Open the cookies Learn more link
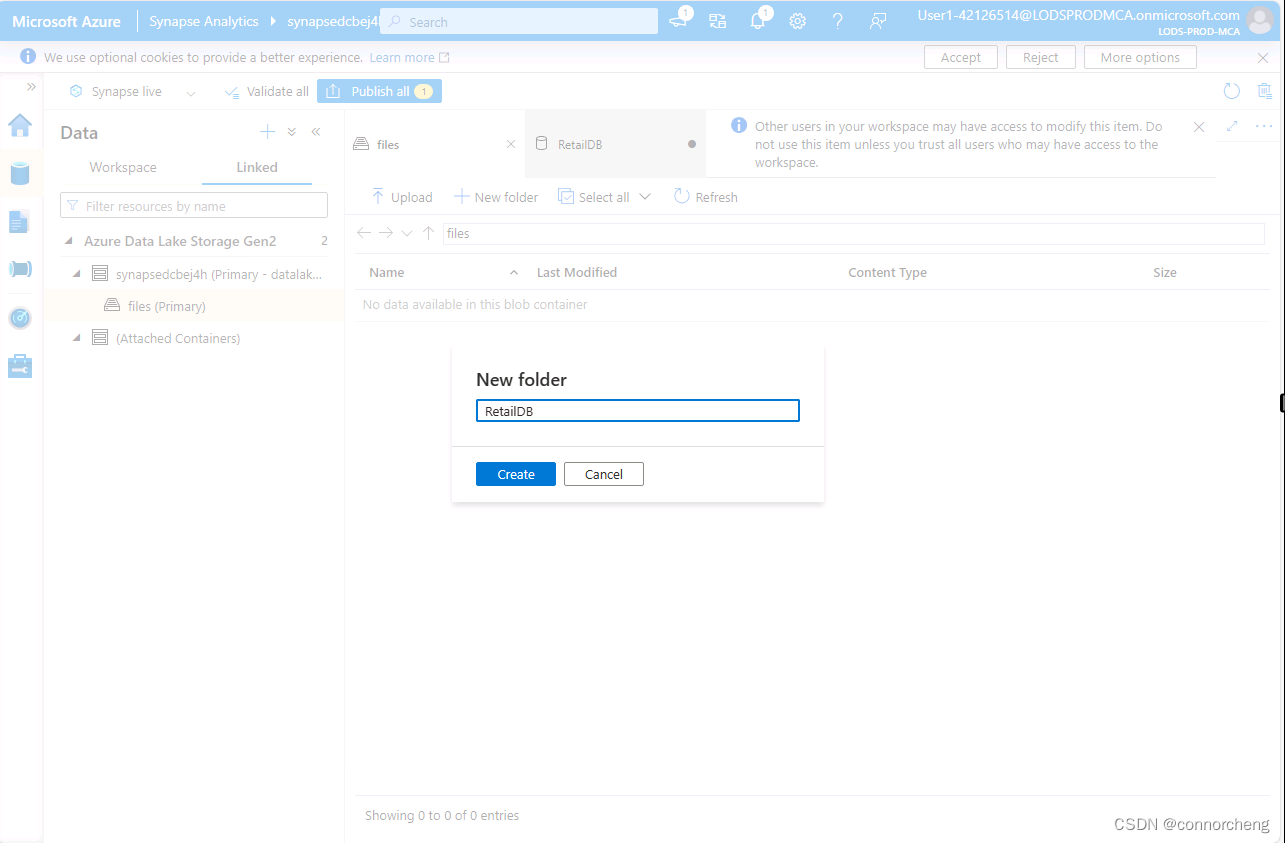 coord(409,57)
